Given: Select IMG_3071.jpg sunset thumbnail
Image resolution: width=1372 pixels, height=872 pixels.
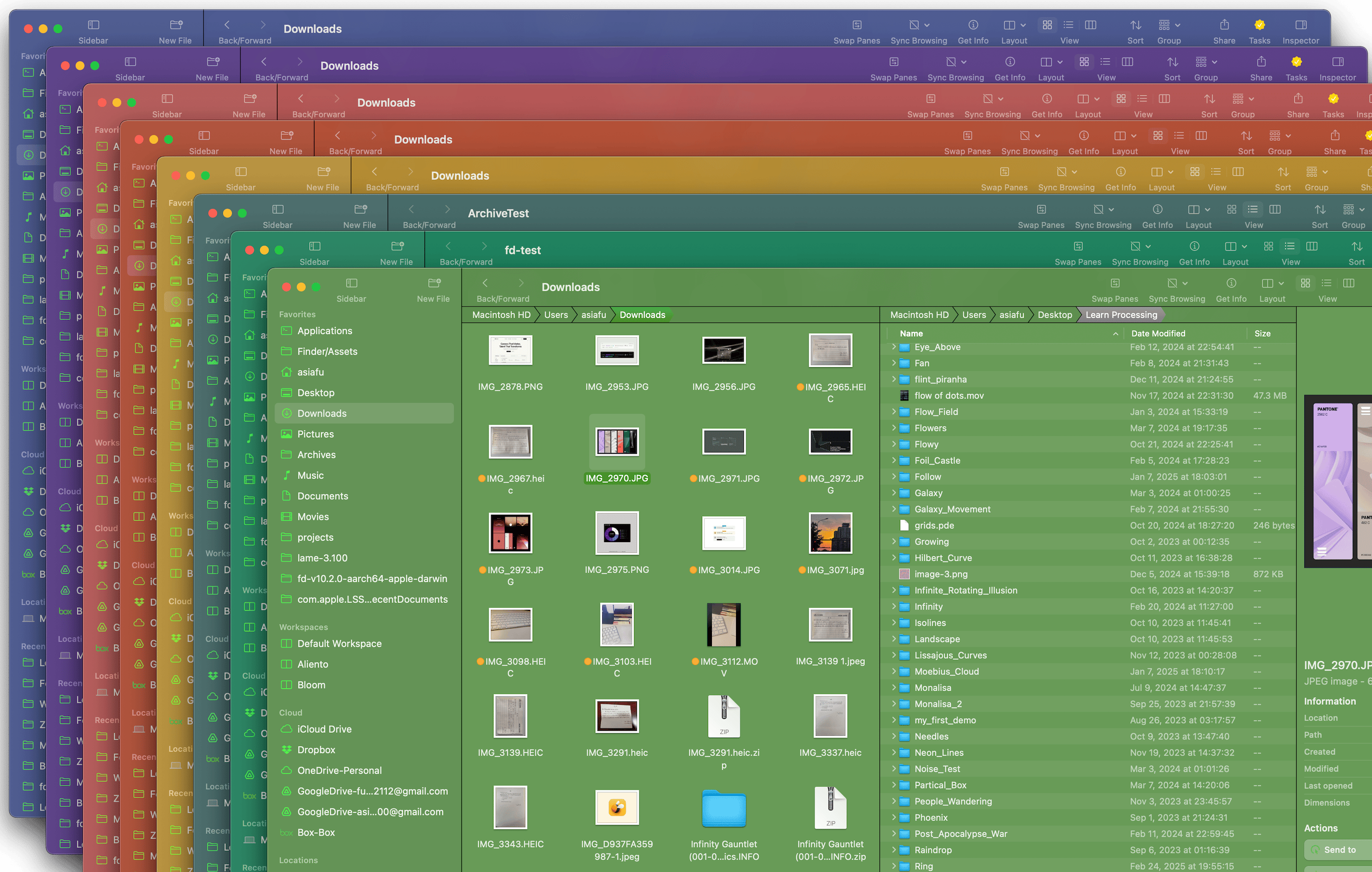Looking at the screenshot, I should click(x=830, y=533).
